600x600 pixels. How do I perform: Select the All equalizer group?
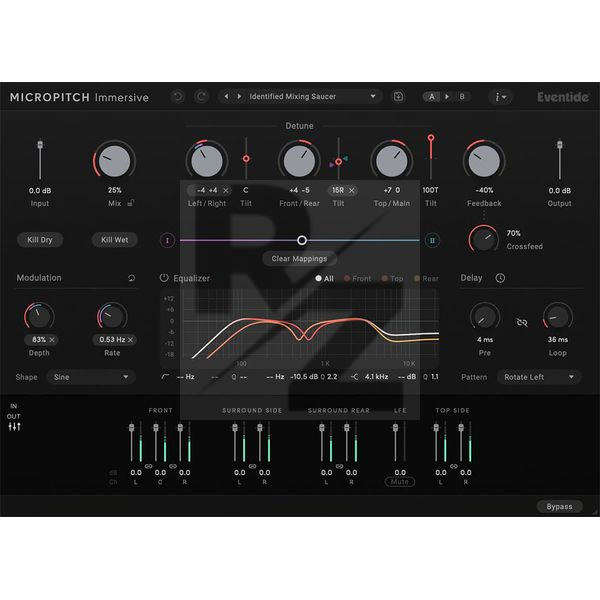click(324, 279)
